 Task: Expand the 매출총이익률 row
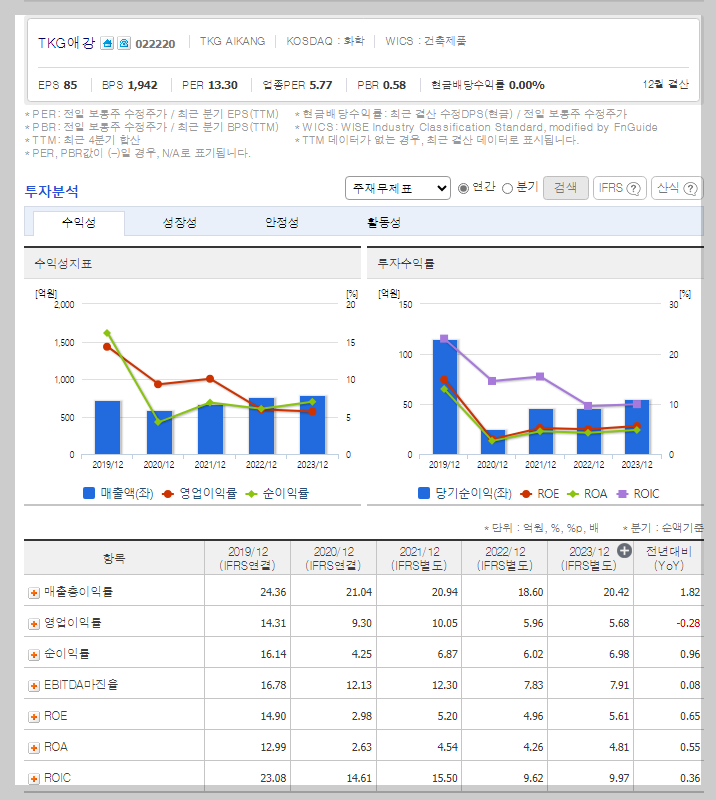[x=34, y=593]
